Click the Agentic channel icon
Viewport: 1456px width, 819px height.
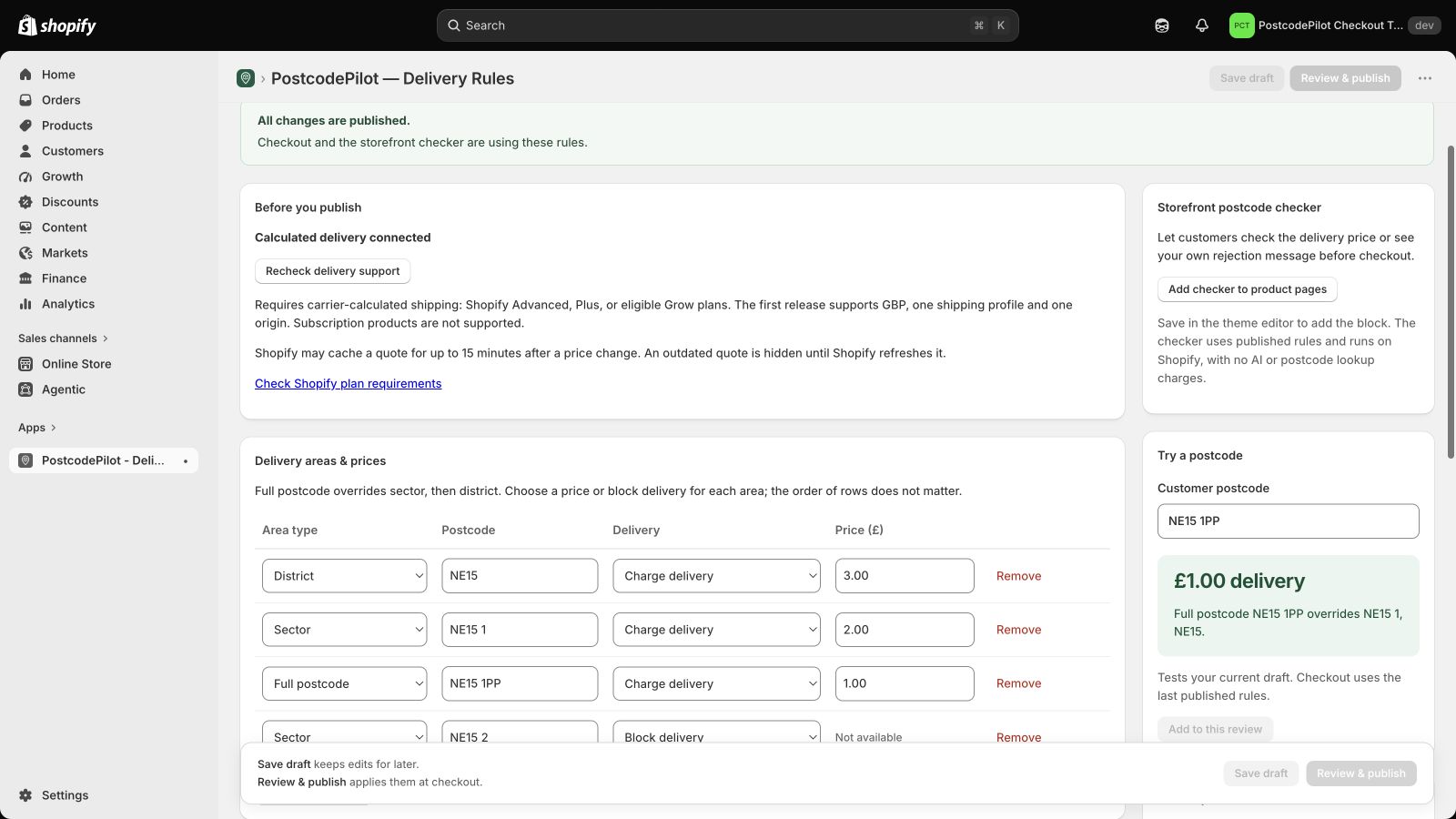(25, 389)
